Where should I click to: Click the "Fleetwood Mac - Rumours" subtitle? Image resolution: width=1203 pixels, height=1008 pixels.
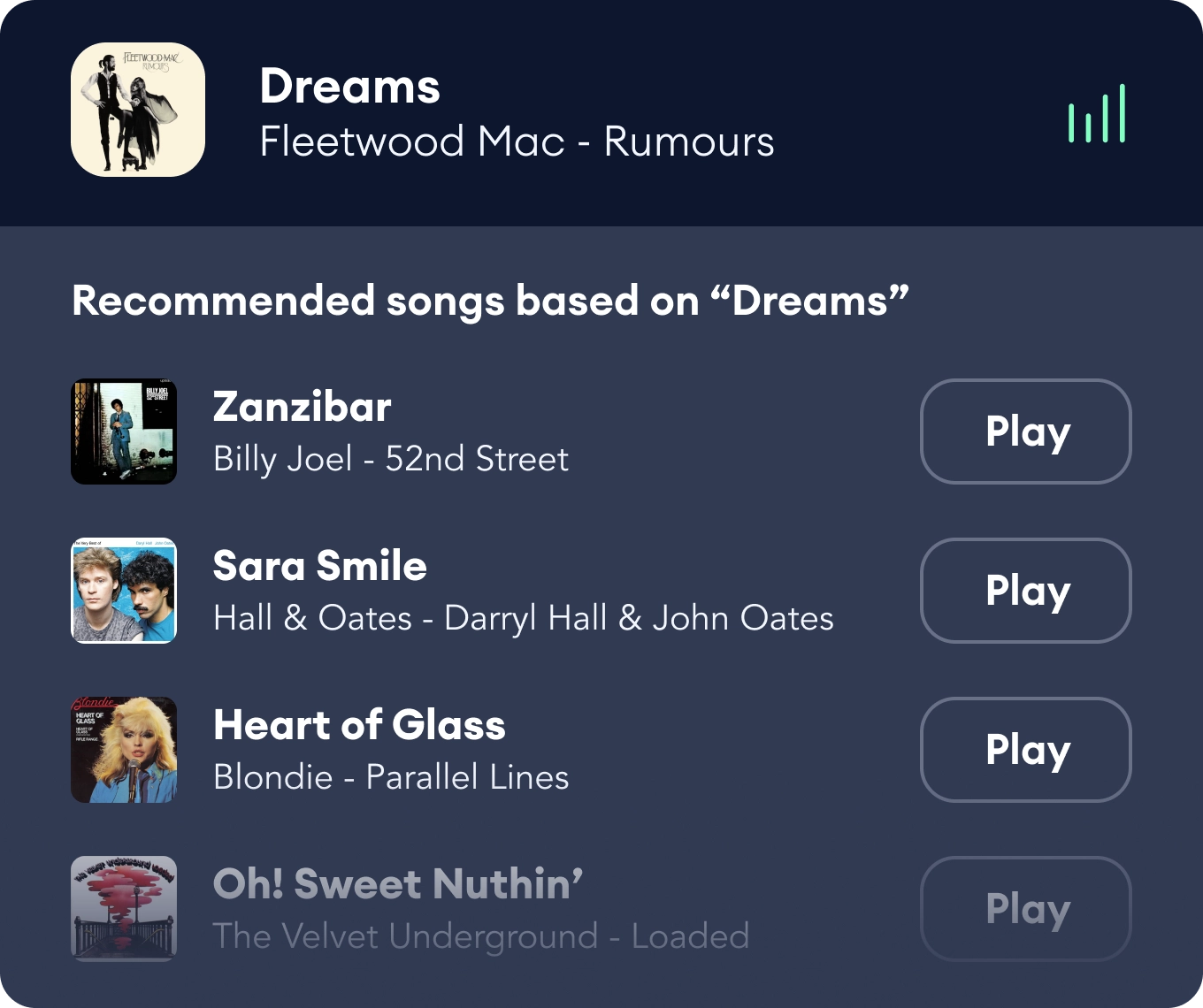(517, 141)
